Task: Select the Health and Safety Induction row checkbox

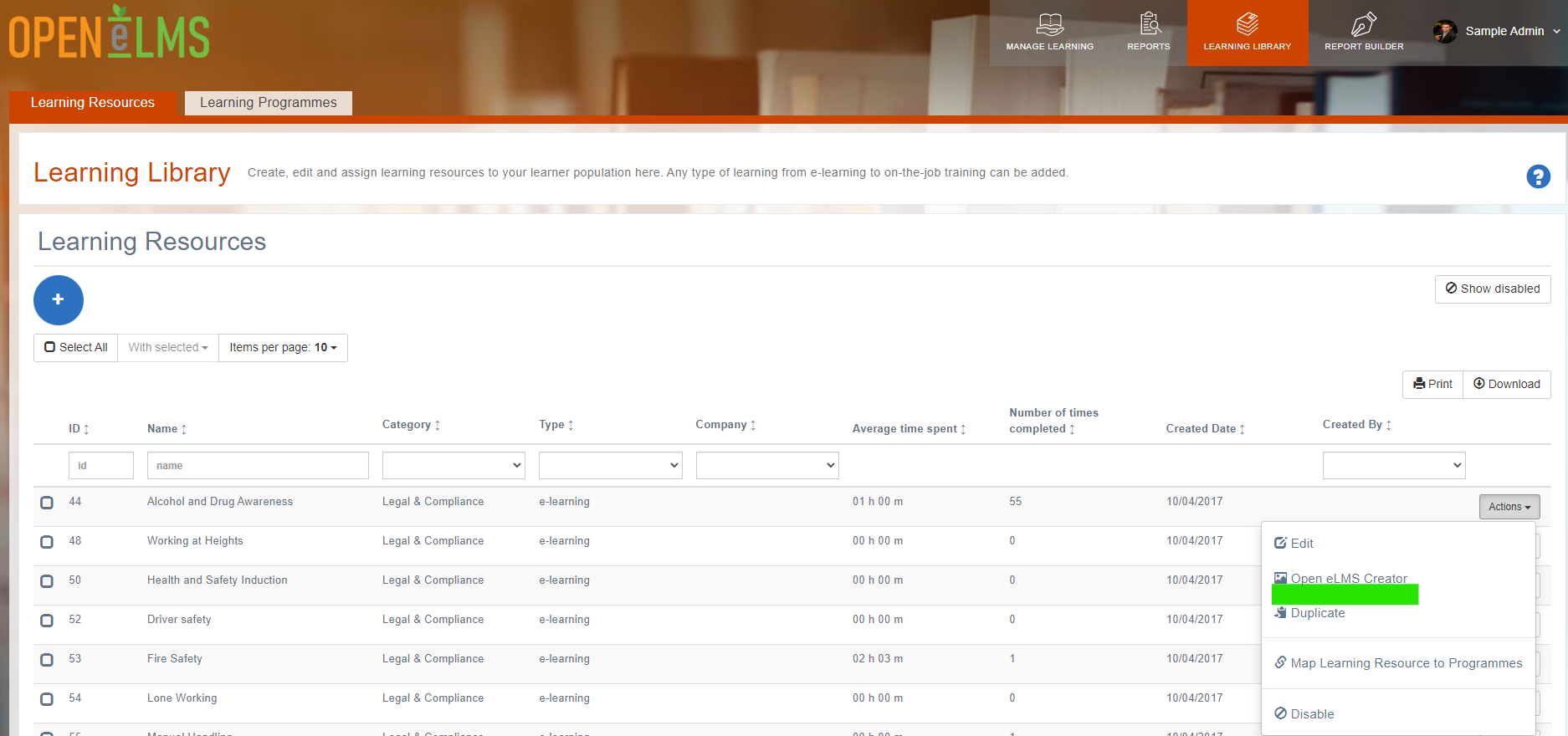Action: (47, 581)
